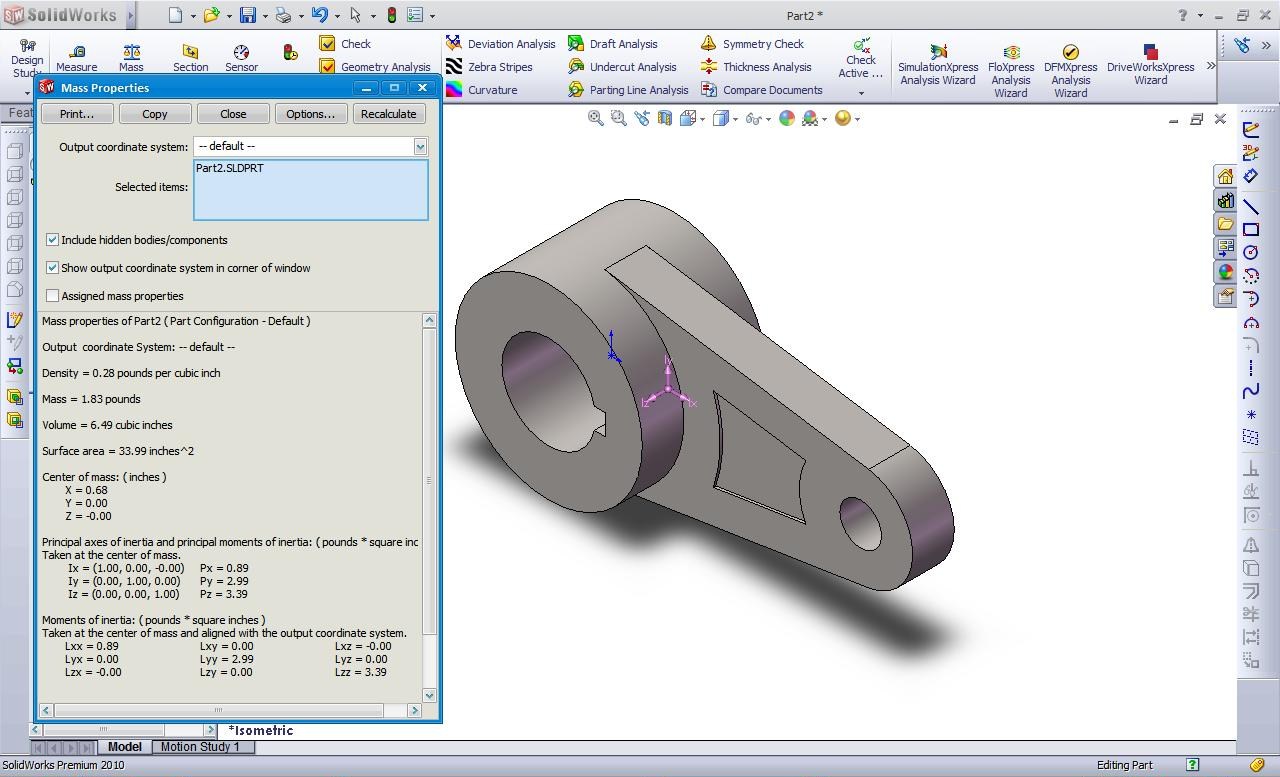Open Draft Analysis
Screen dimensions: 1280x777
pos(613,44)
